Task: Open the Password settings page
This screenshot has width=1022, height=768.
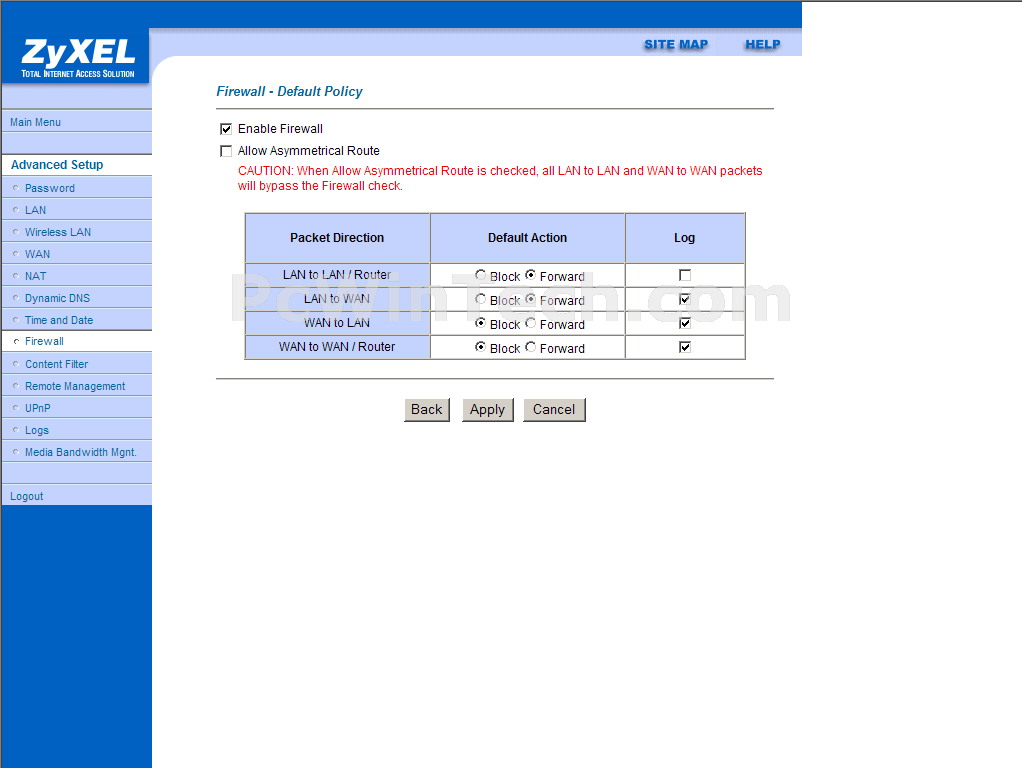Action: pyautogui.click(x=50, y=188)
